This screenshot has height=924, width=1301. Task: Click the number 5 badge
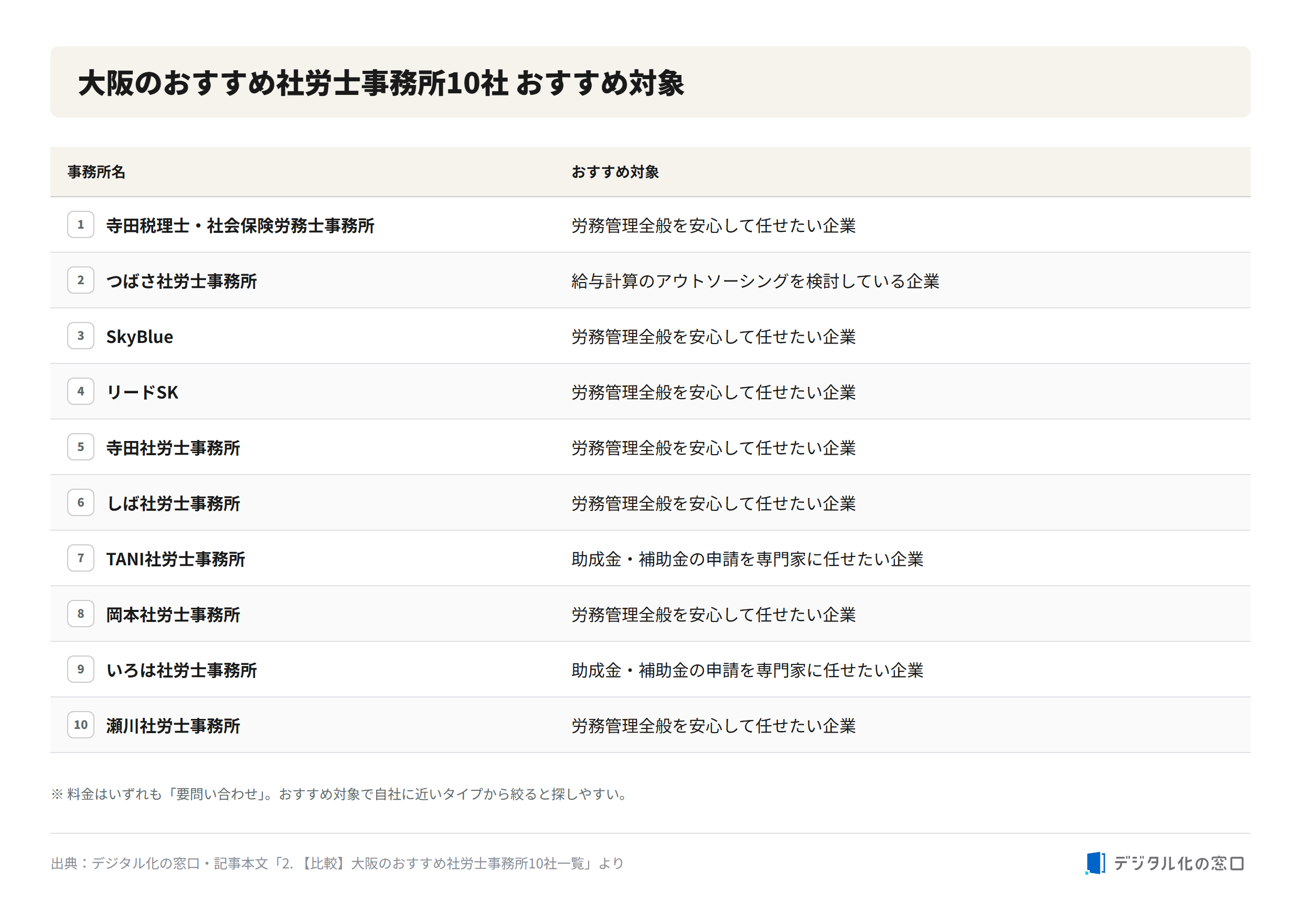click(x=81, y=447)
